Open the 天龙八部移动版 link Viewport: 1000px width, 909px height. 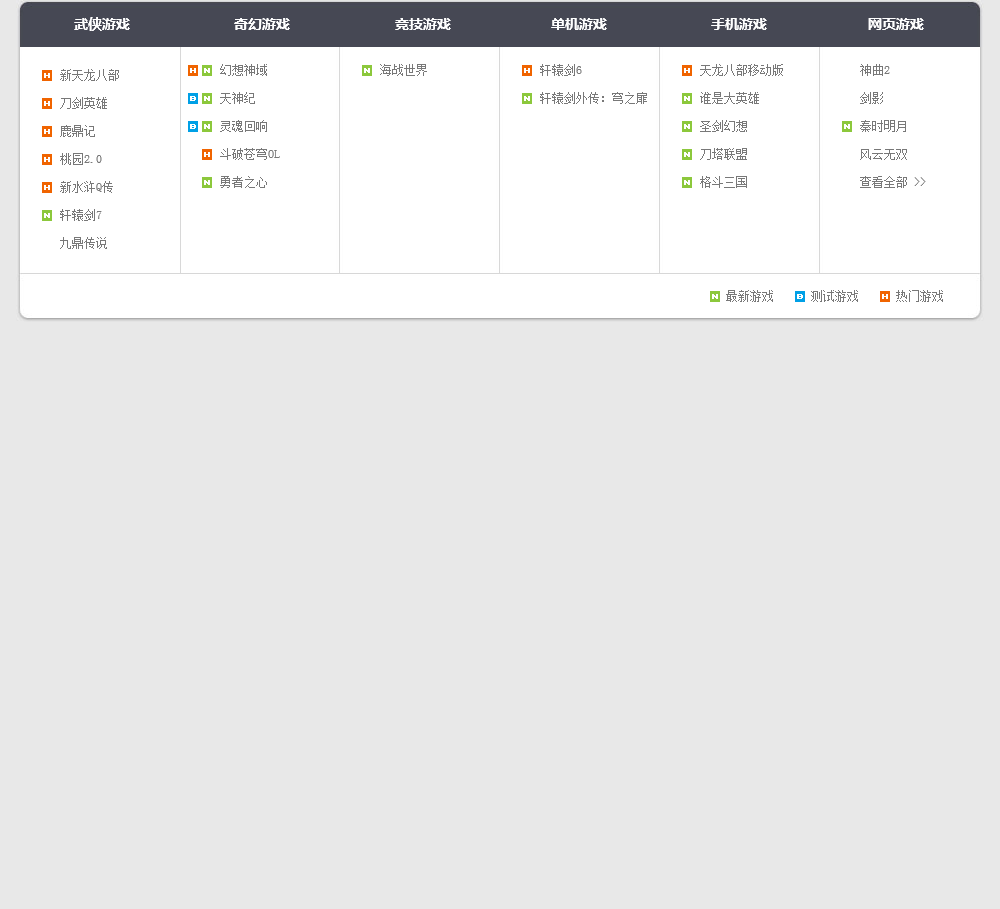click(x=742, y=70)
